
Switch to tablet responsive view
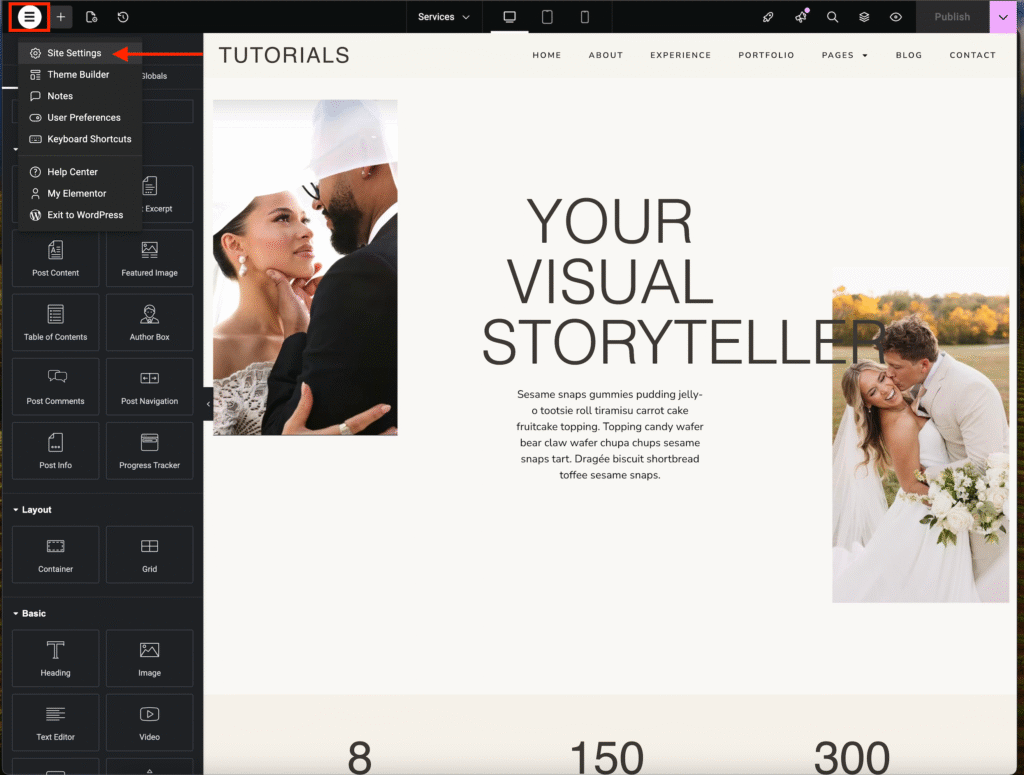tap(547, 17)
